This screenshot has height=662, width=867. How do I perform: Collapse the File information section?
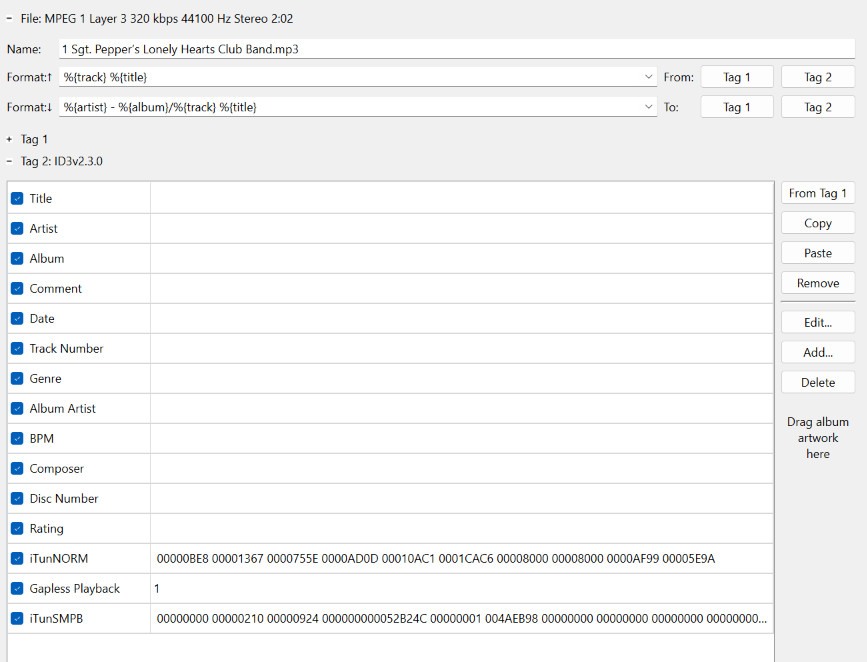pos(9,19)
